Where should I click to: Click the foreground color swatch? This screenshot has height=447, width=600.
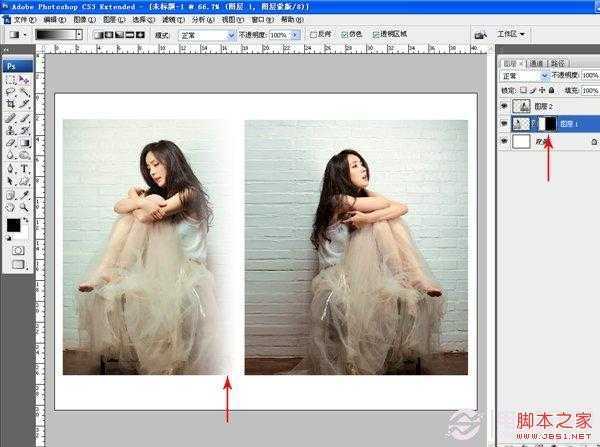14,225
